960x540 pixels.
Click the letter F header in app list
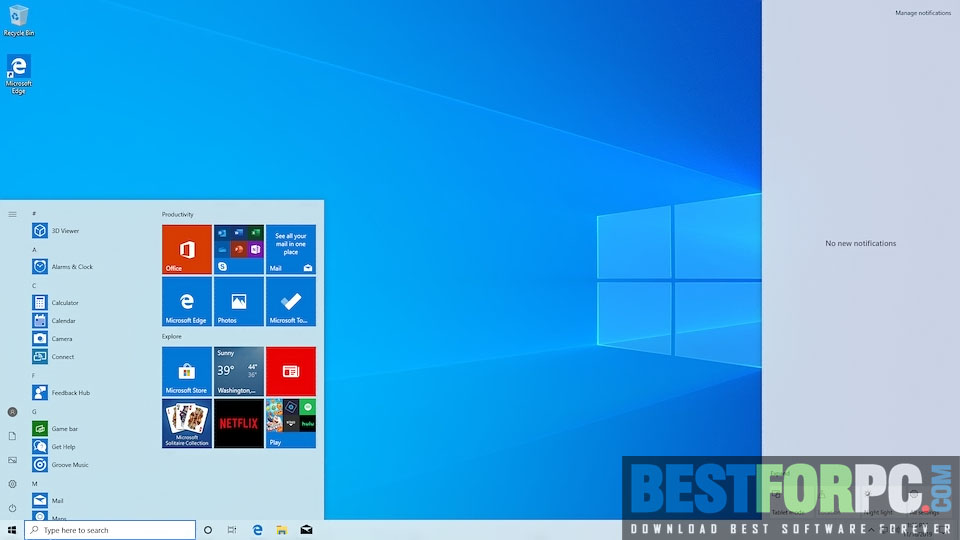coord(34,376)
